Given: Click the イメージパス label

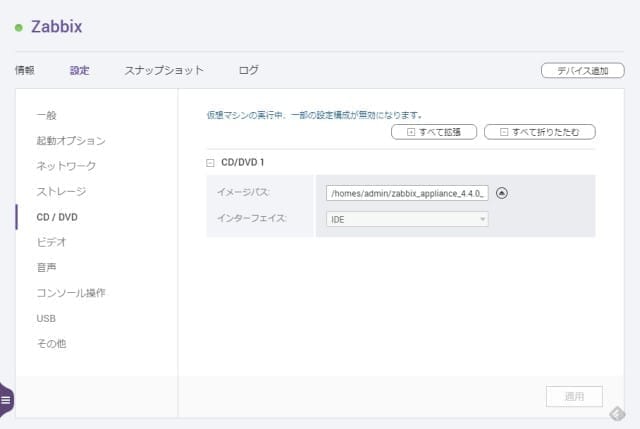Looking at the screenshot, I should pos(243,192).
